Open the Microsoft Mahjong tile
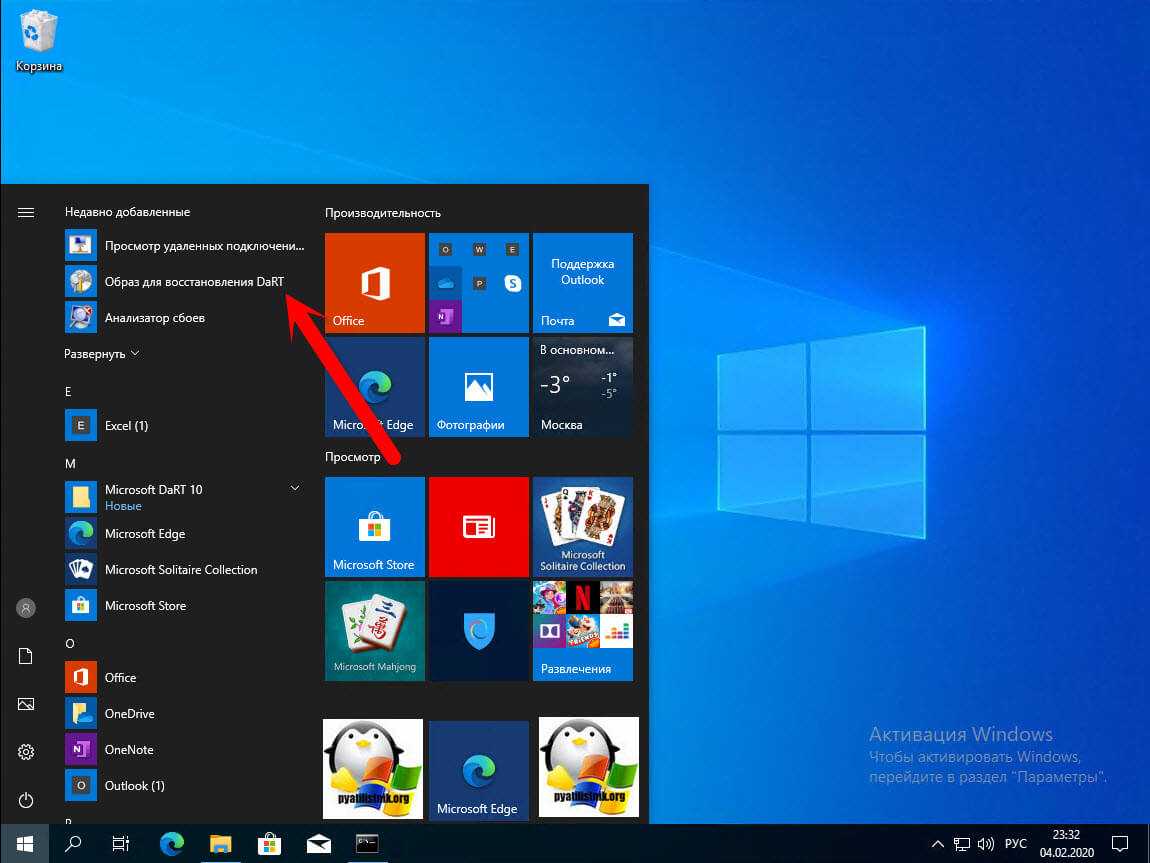1150x863 pixels. click(375, 631)
